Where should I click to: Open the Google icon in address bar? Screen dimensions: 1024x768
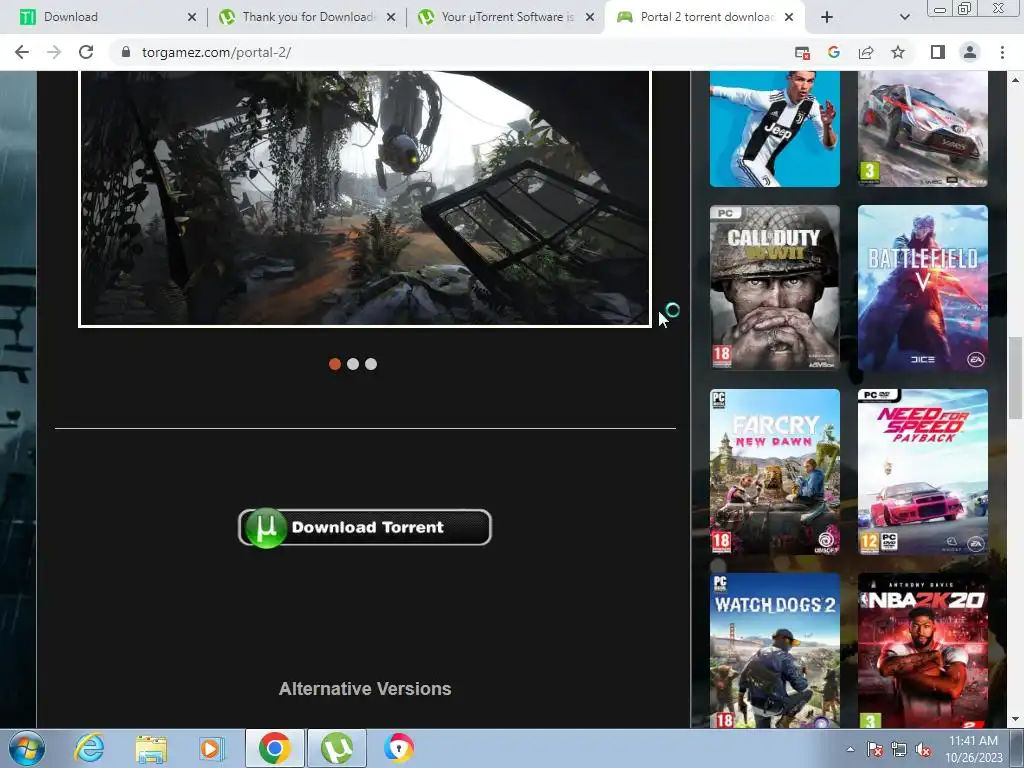(x=833, y=52)
